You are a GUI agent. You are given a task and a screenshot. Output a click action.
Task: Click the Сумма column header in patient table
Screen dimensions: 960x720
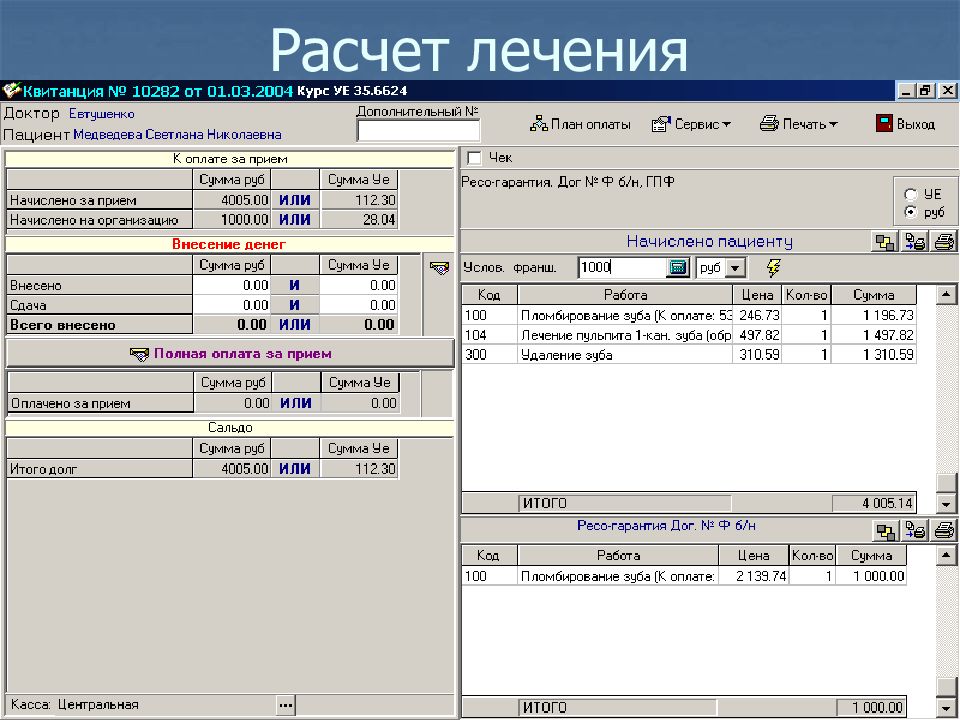coord(874,295)
